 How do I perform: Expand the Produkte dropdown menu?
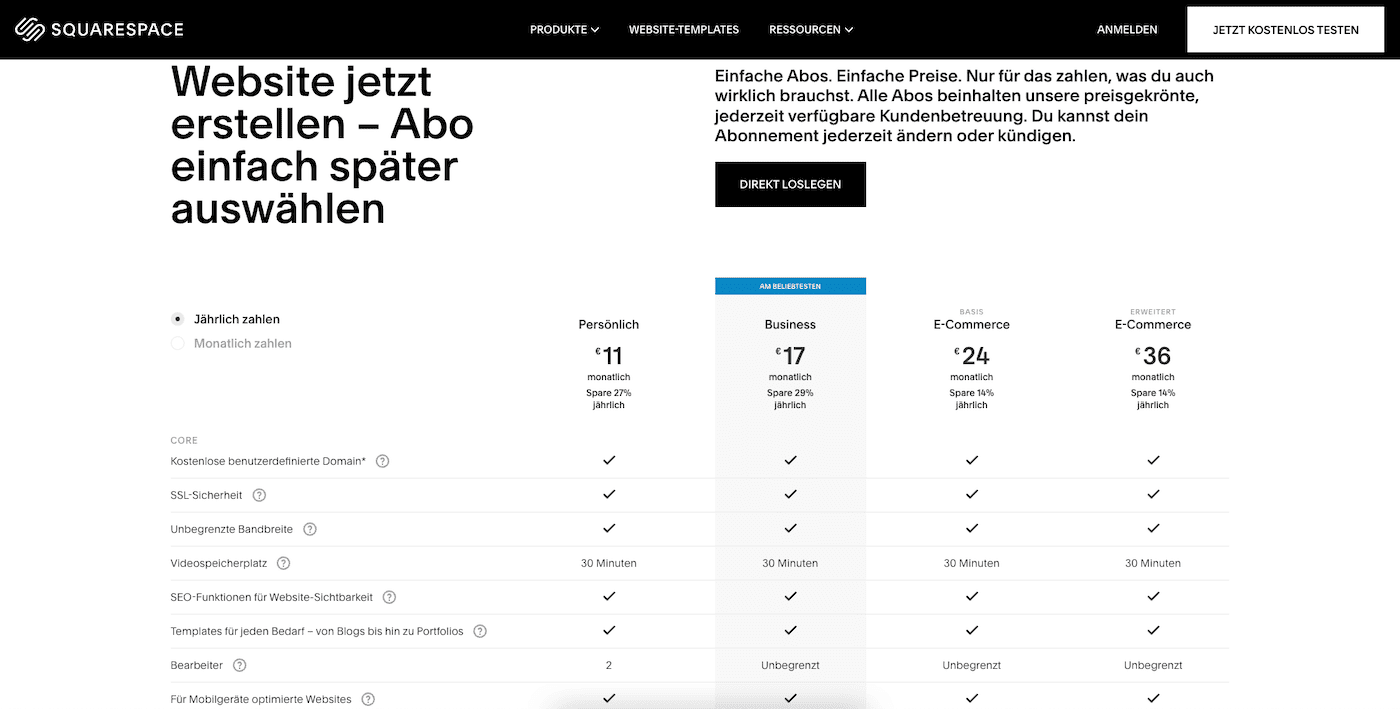click(x=564, y=29)
